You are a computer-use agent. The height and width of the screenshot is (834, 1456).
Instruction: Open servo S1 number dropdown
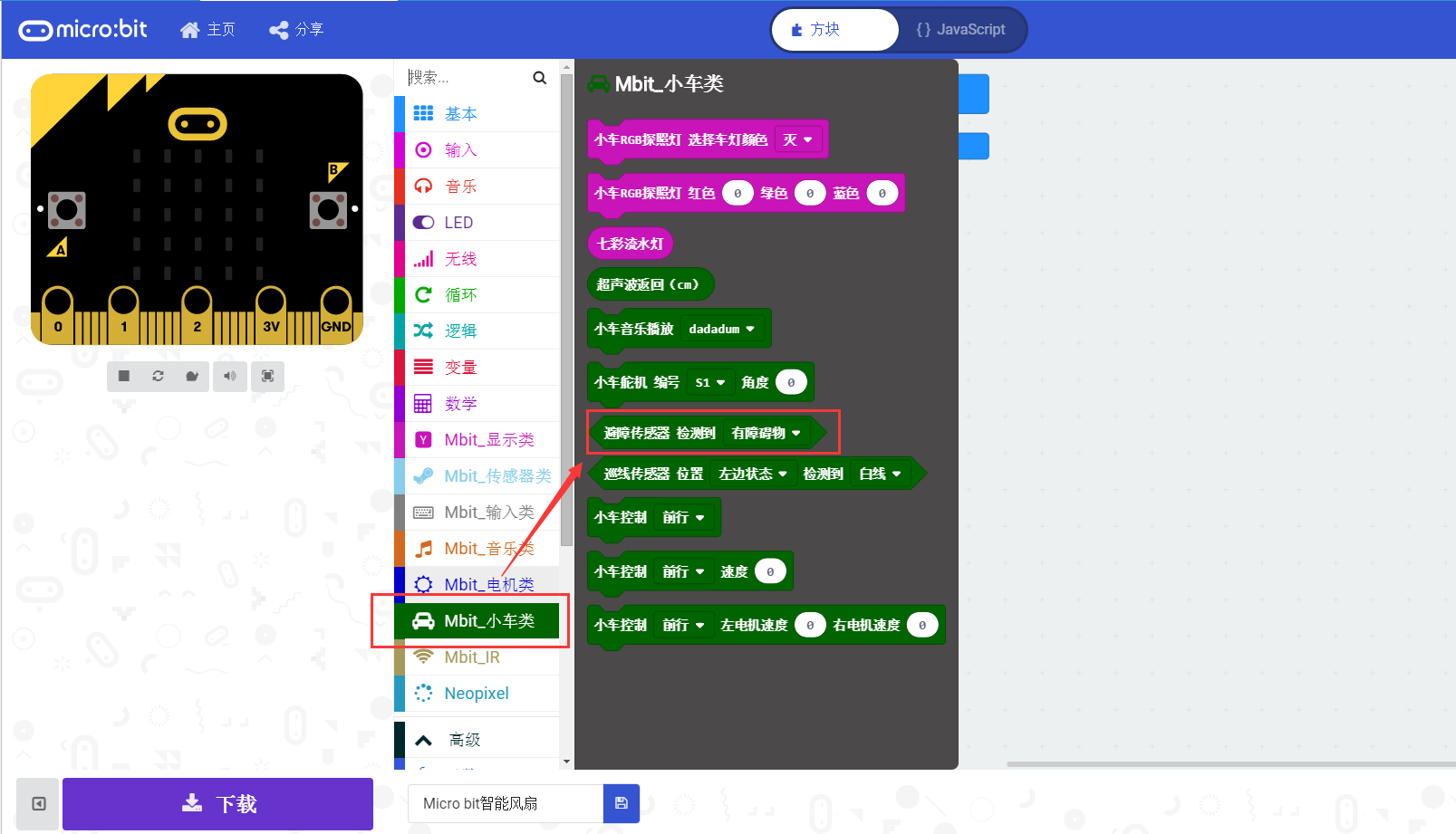(710, 382)
